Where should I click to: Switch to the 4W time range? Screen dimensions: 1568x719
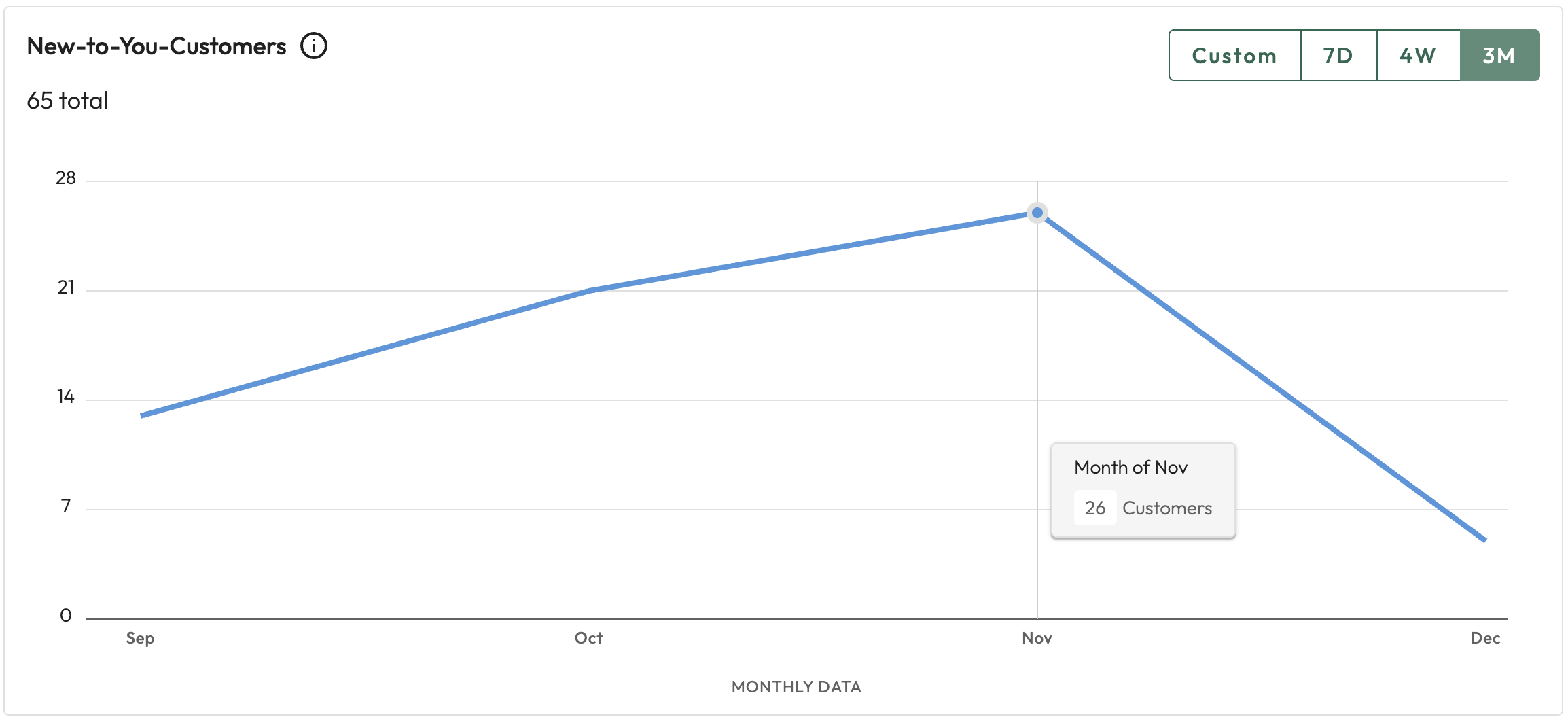click(1418, 56)
